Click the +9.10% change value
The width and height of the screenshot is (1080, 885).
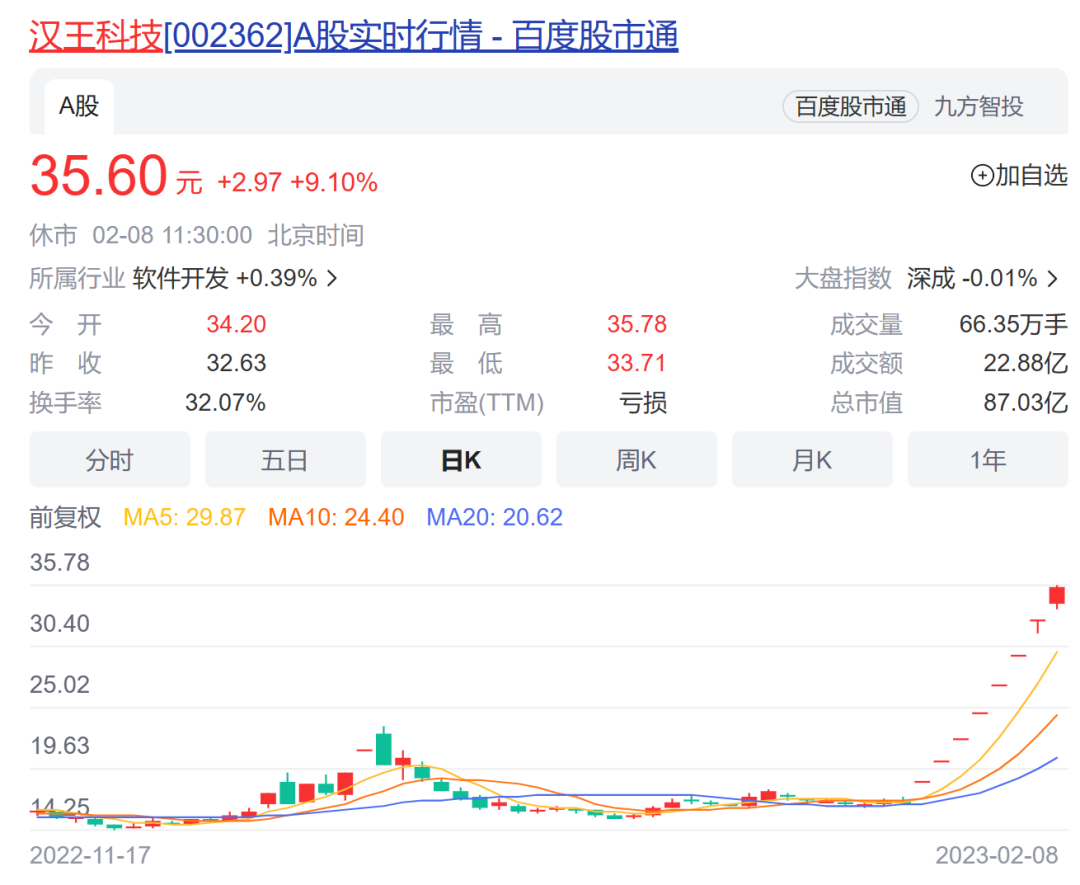334,183
